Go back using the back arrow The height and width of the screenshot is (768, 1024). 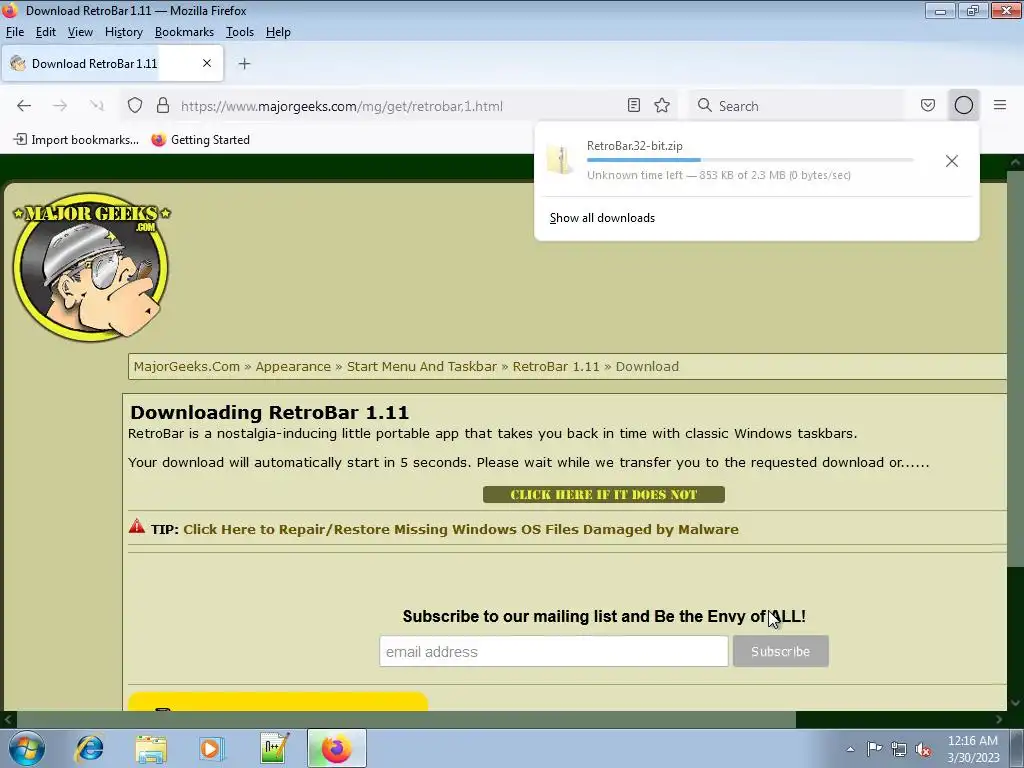24,106
